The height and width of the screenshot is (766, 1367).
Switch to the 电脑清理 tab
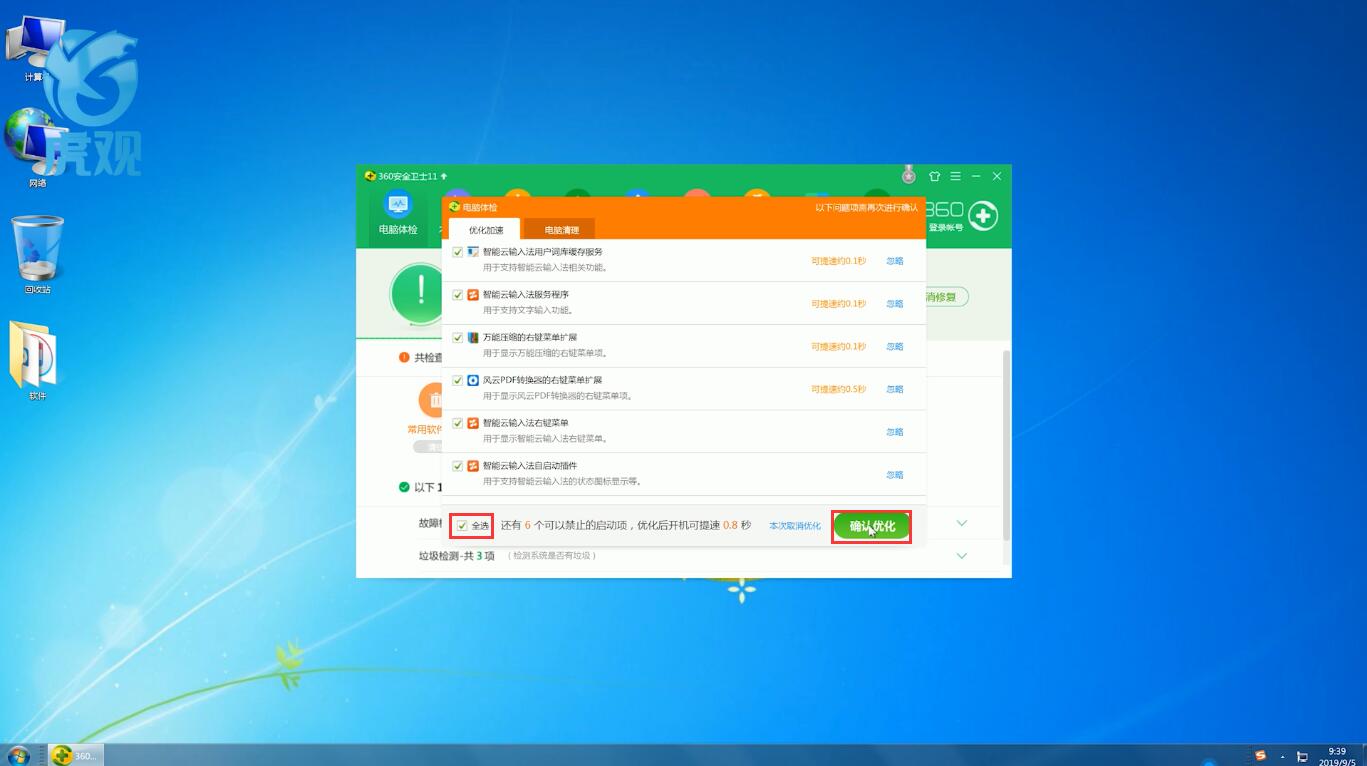(561, 230)
